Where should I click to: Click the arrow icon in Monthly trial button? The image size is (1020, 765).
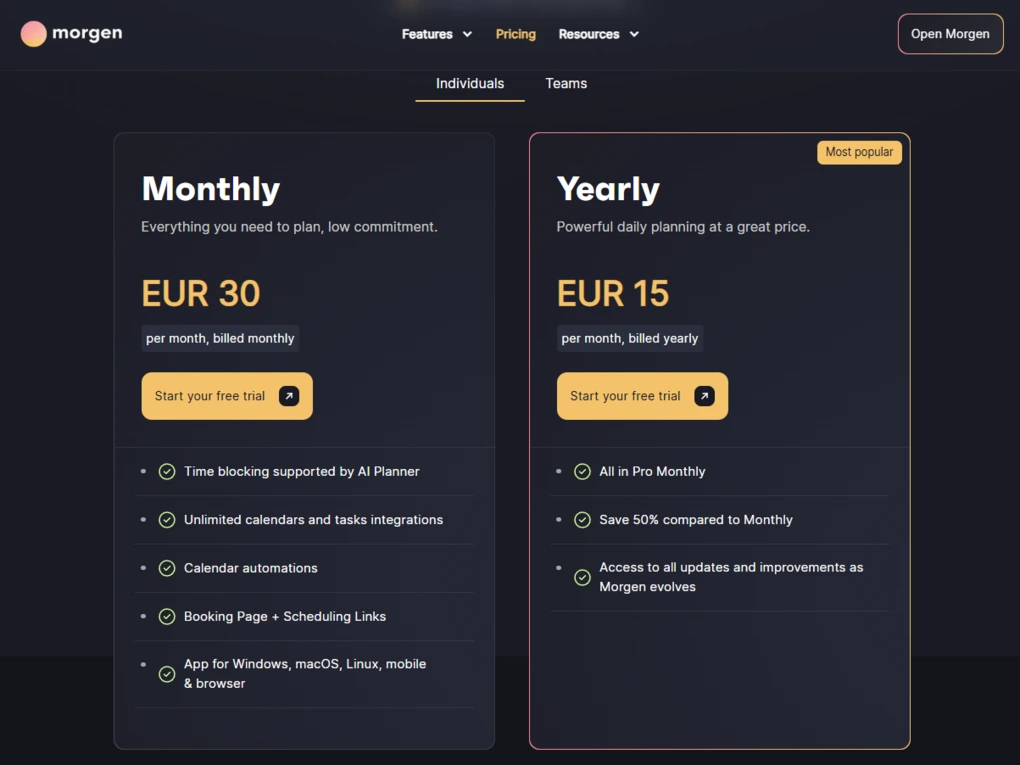pos(288,395)
